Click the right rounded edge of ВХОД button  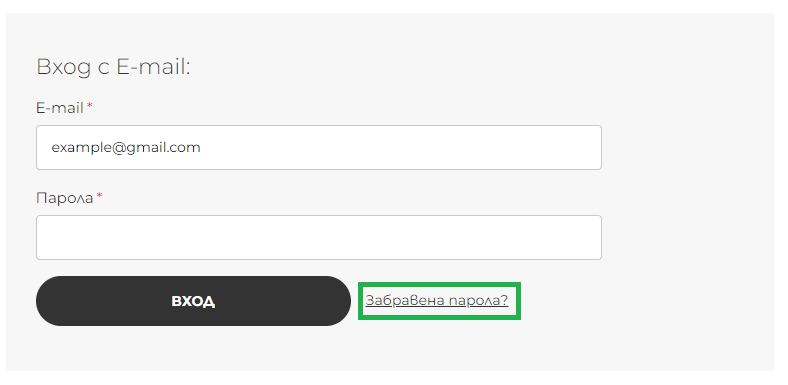(x=343, y=301)
